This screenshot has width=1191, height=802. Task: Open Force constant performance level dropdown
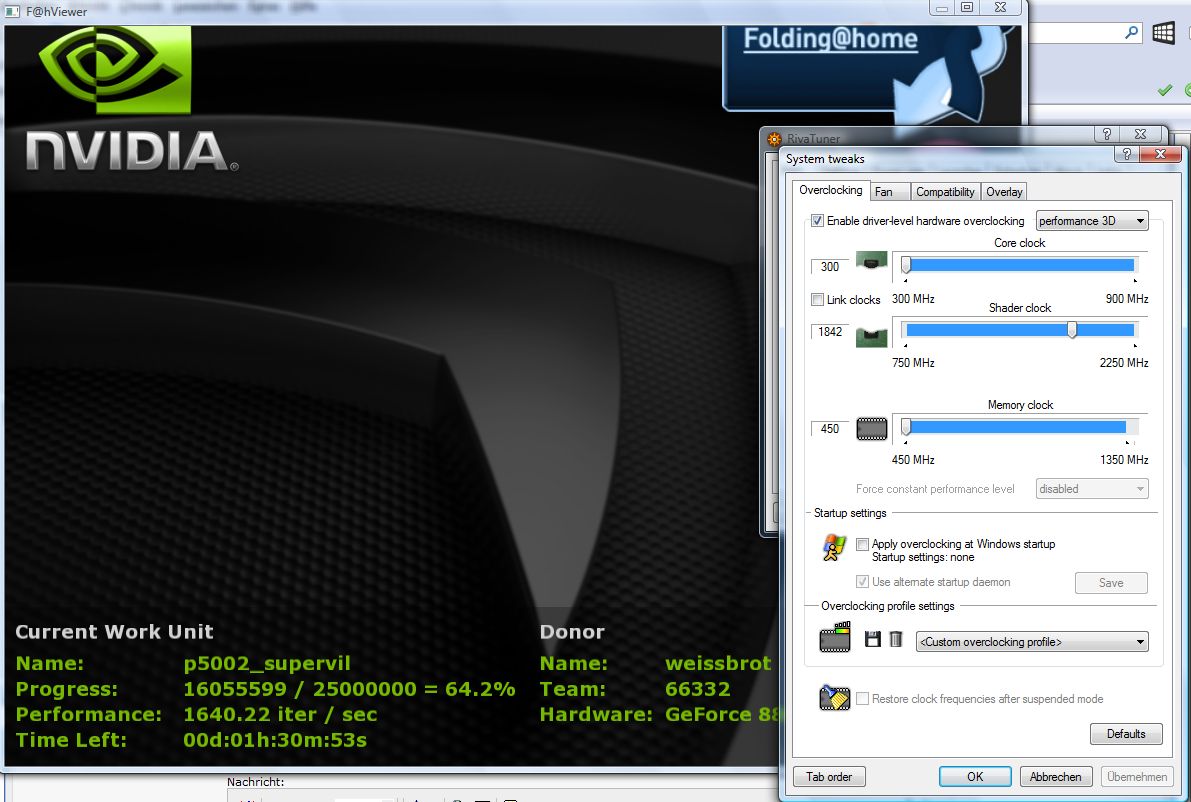tap(1091, 489)
